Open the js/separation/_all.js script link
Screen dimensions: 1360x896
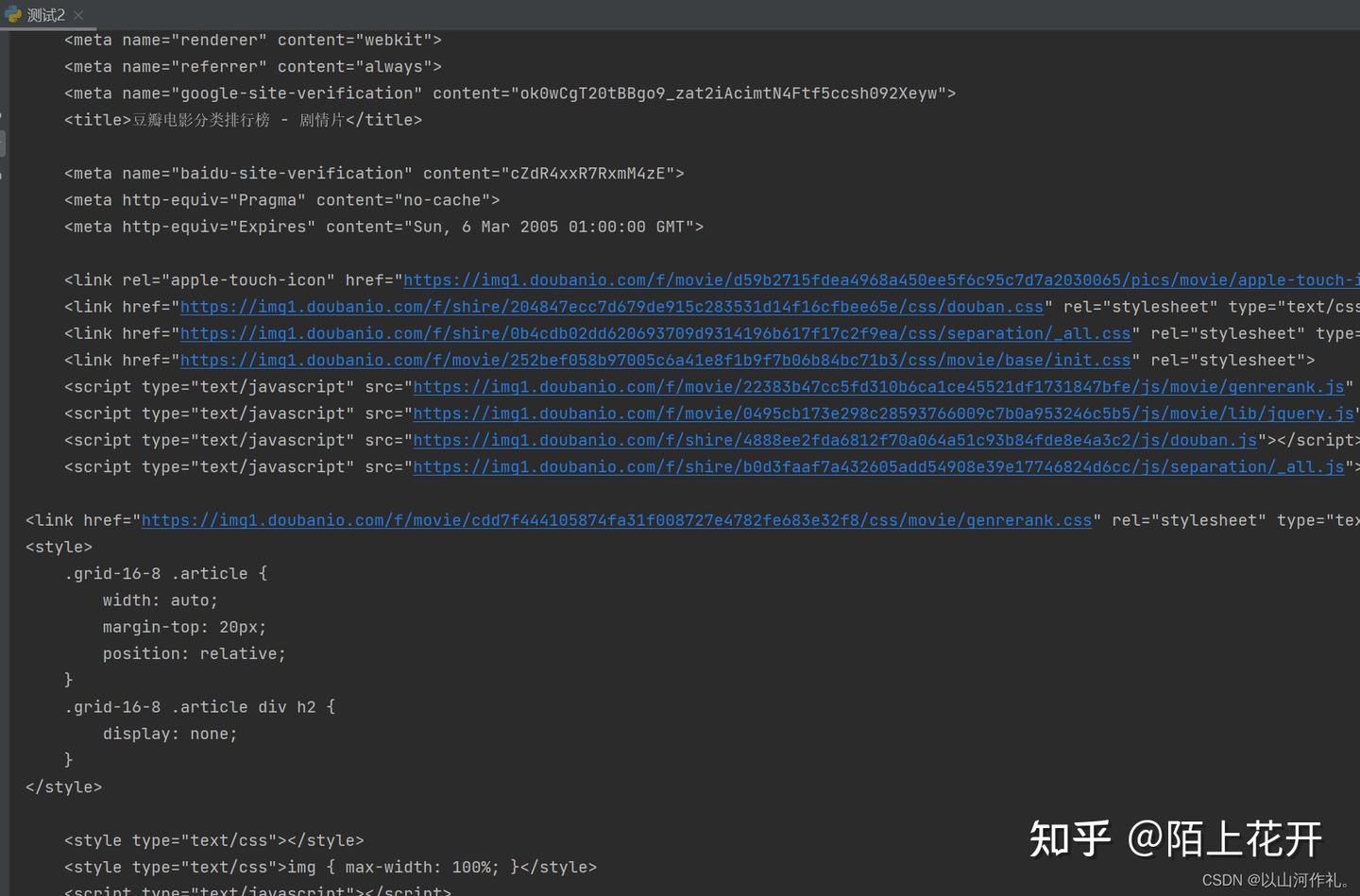pyautogui.click(x=878, y=467)
